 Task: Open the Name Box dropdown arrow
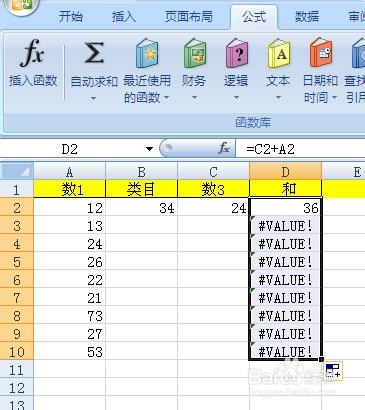click(x=149, y=149)
